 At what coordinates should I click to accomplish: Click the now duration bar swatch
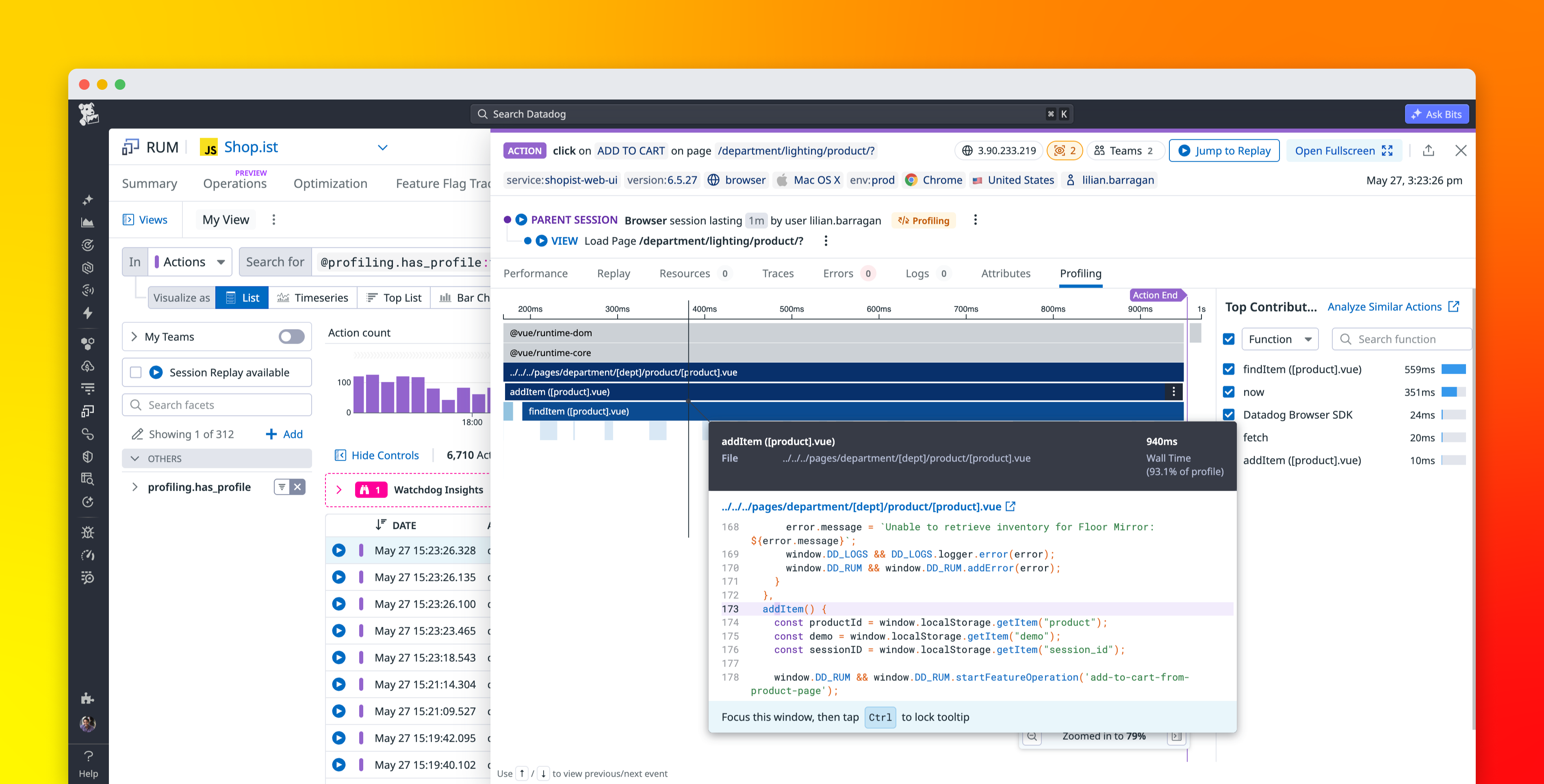tap(1453, 392)
